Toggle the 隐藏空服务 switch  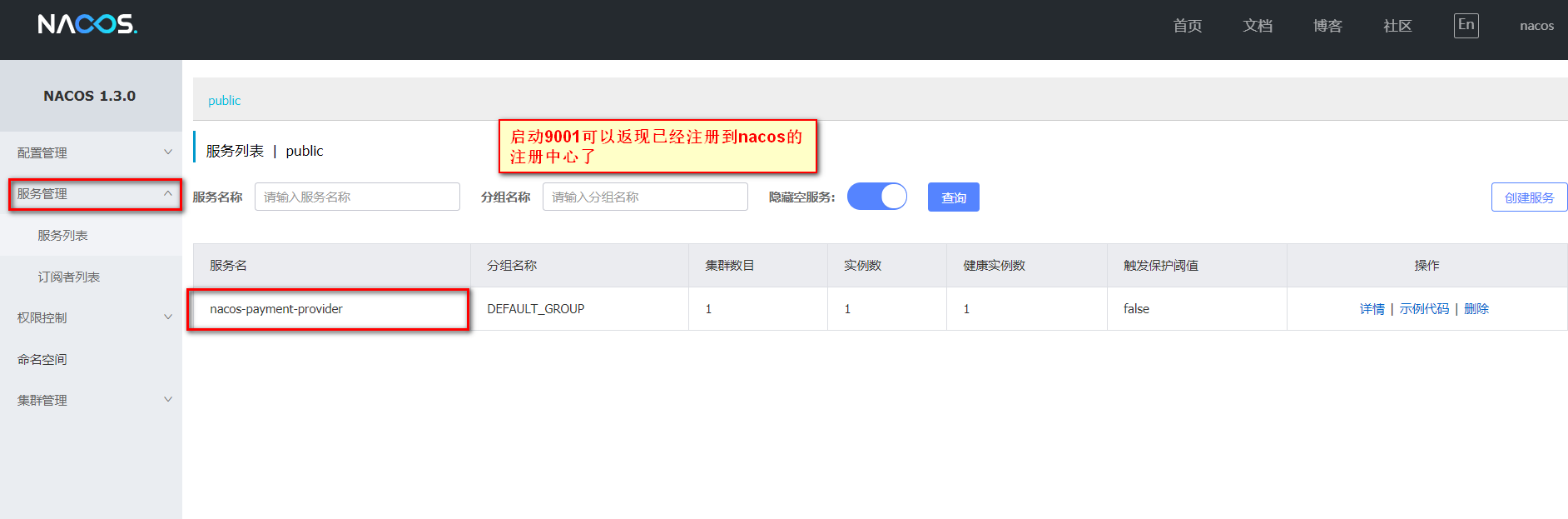[877, 197]
